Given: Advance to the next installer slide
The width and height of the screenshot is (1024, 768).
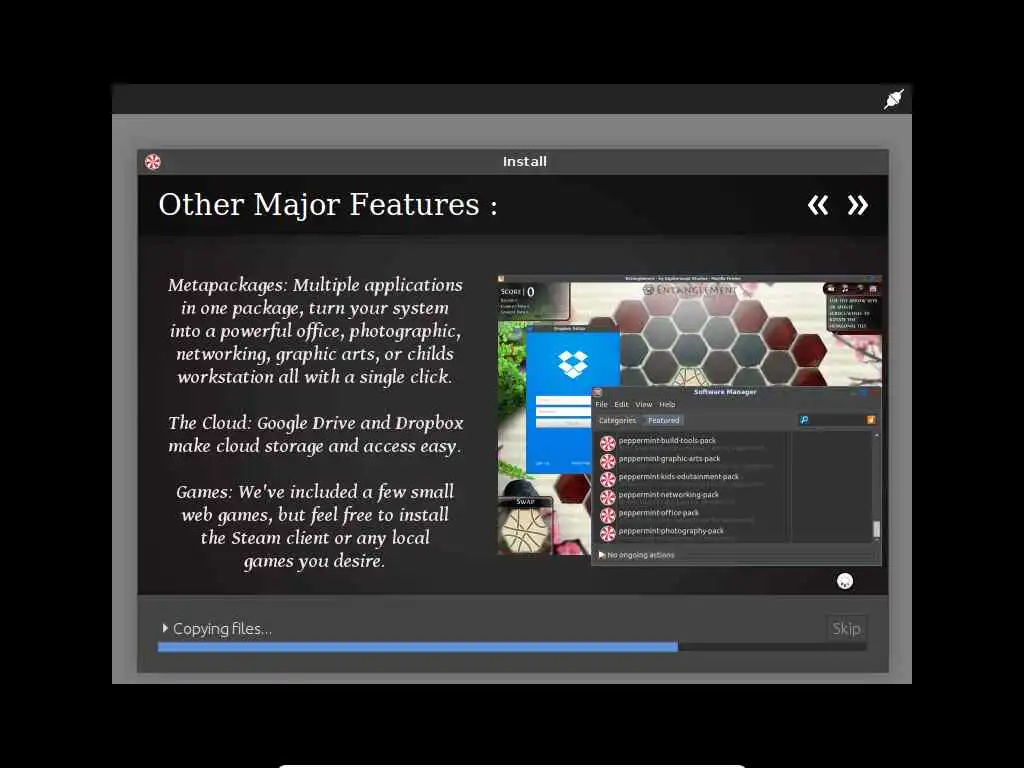Looking at the screenshot, I should pos(857,205).
